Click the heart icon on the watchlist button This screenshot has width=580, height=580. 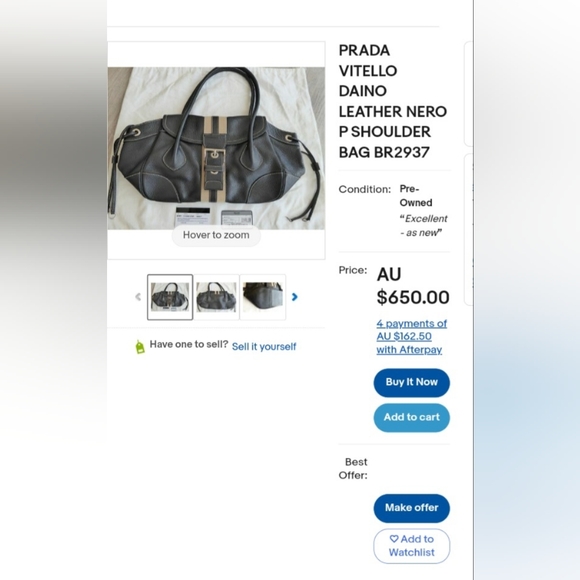coord(394,539)
